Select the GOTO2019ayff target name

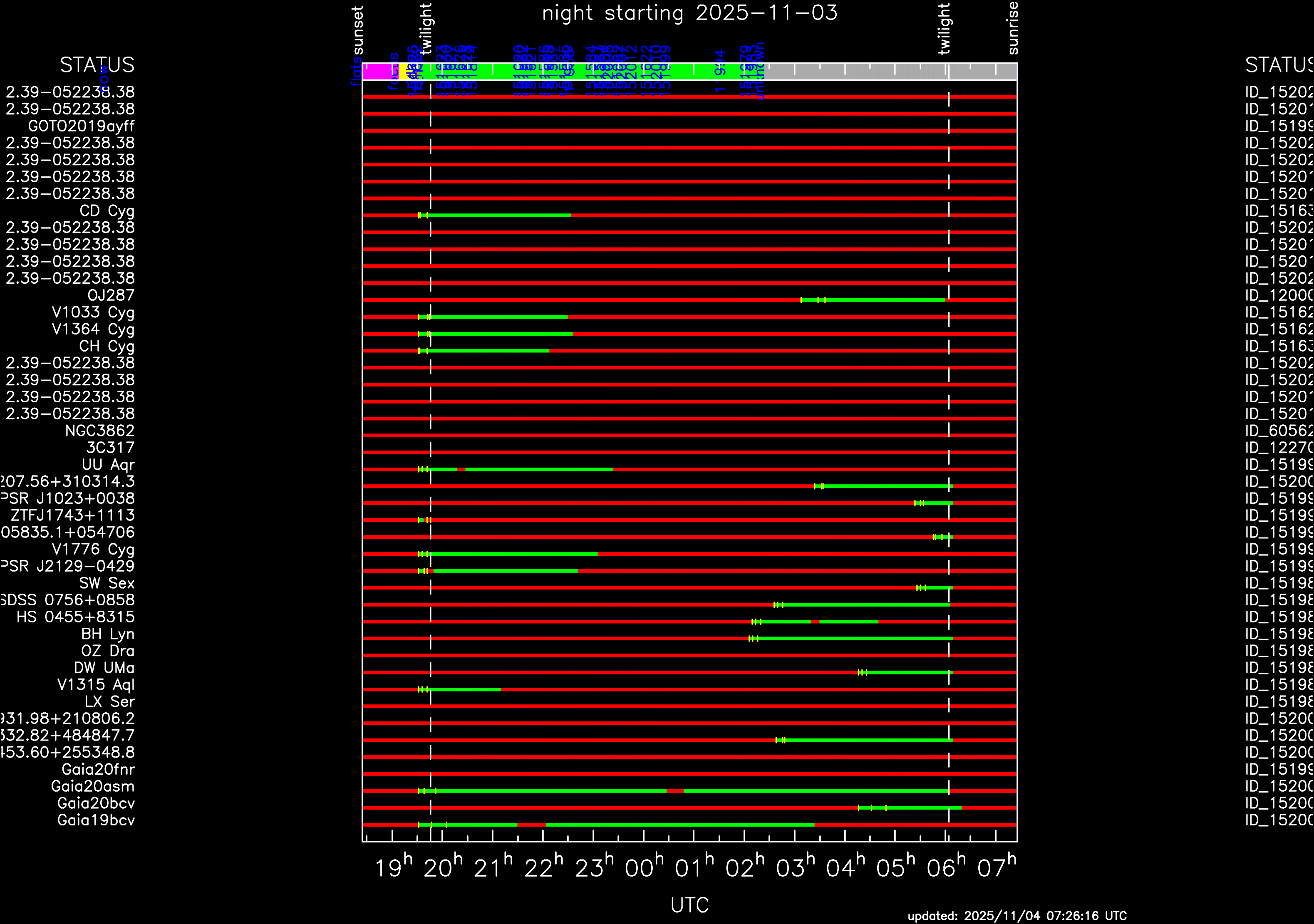point(81,126)
